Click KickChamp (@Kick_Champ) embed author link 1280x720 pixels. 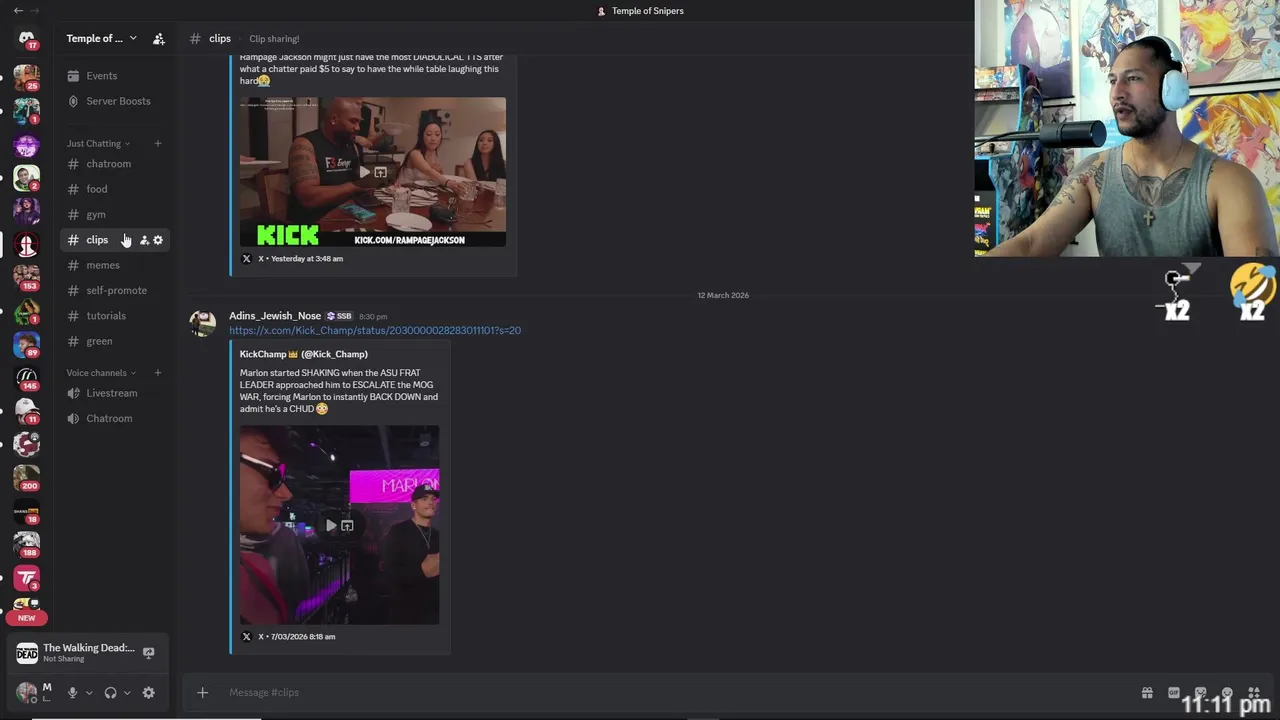coord(303,354)
